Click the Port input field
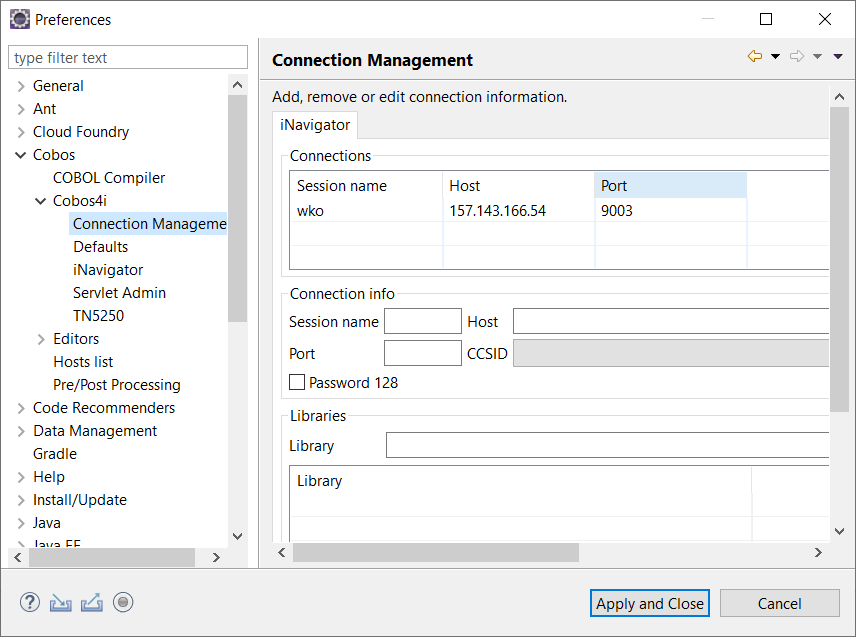This screenshot has height=637, width=856. point(423,353)
